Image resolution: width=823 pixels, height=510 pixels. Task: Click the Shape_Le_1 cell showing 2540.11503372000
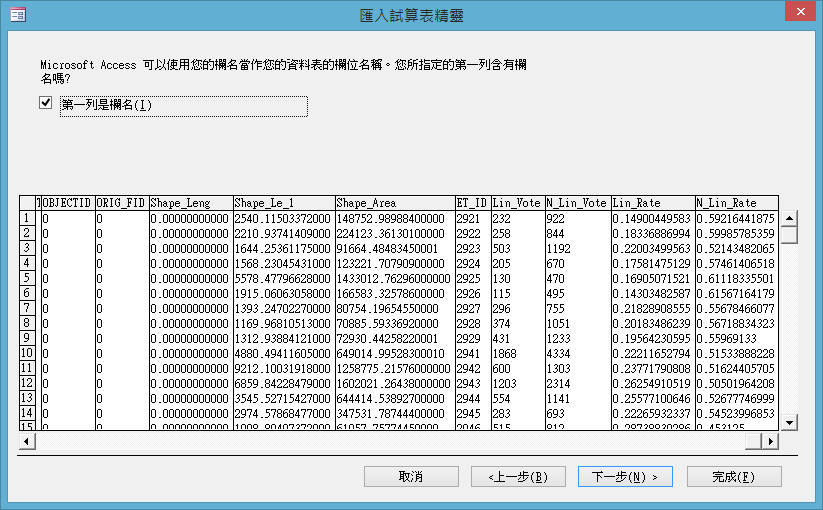pos(283,218)
